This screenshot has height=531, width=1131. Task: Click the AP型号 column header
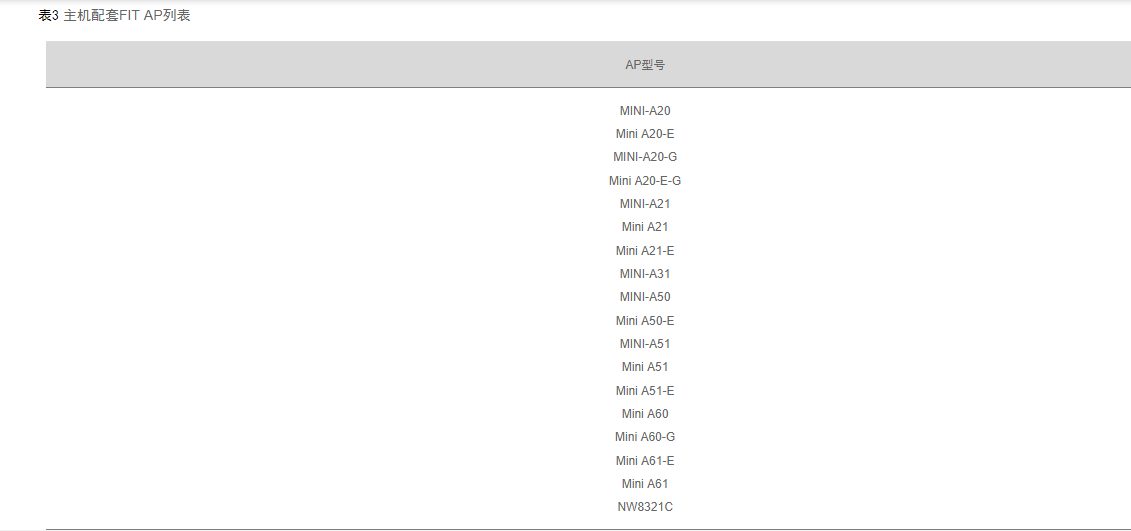pos(645,65)
